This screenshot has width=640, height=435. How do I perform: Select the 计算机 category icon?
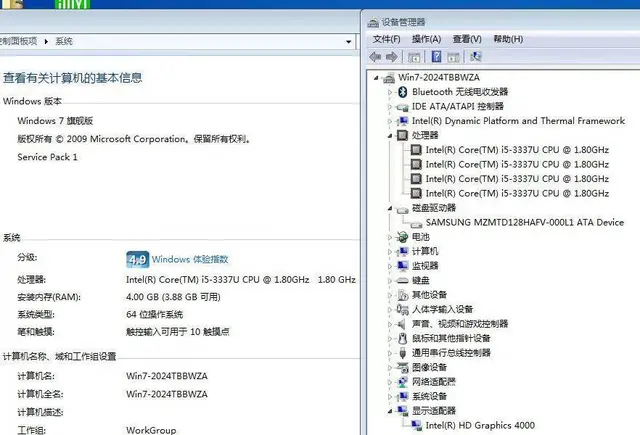point(402,251)
